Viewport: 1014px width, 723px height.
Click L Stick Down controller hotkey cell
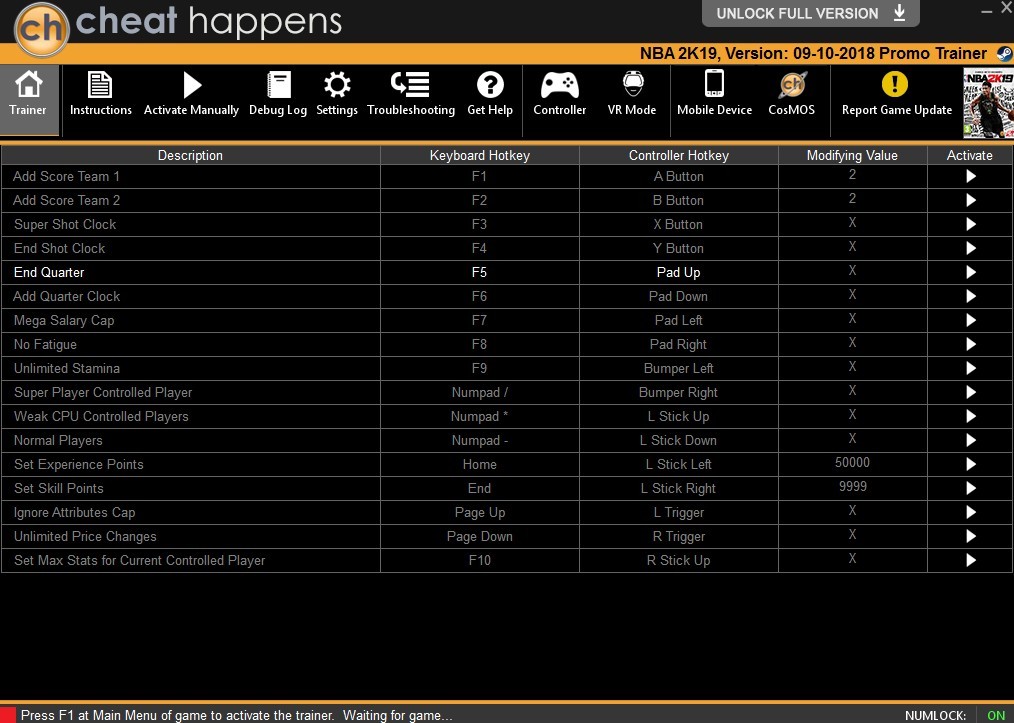pos(678,440)
